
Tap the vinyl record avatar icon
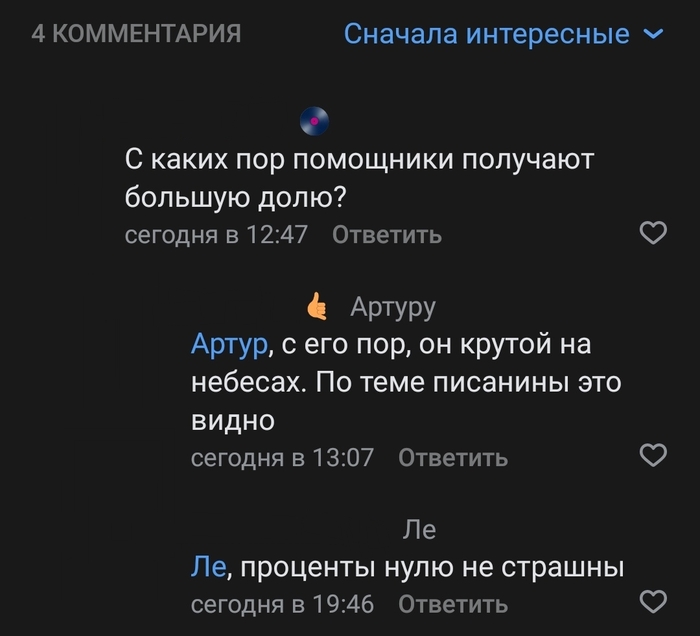[x=314, y=122]
